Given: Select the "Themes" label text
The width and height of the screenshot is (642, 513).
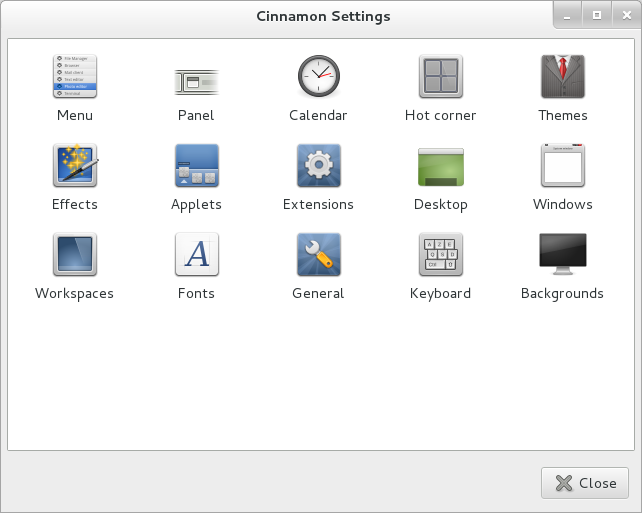Looking at the screenshot, I should tap(563, 115).
